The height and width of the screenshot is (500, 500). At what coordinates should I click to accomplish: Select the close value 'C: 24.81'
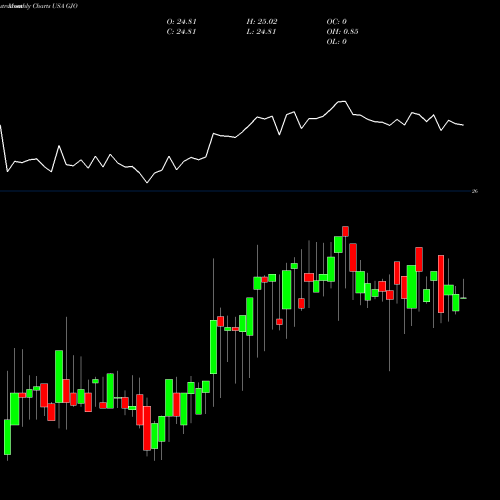(181, 32)
